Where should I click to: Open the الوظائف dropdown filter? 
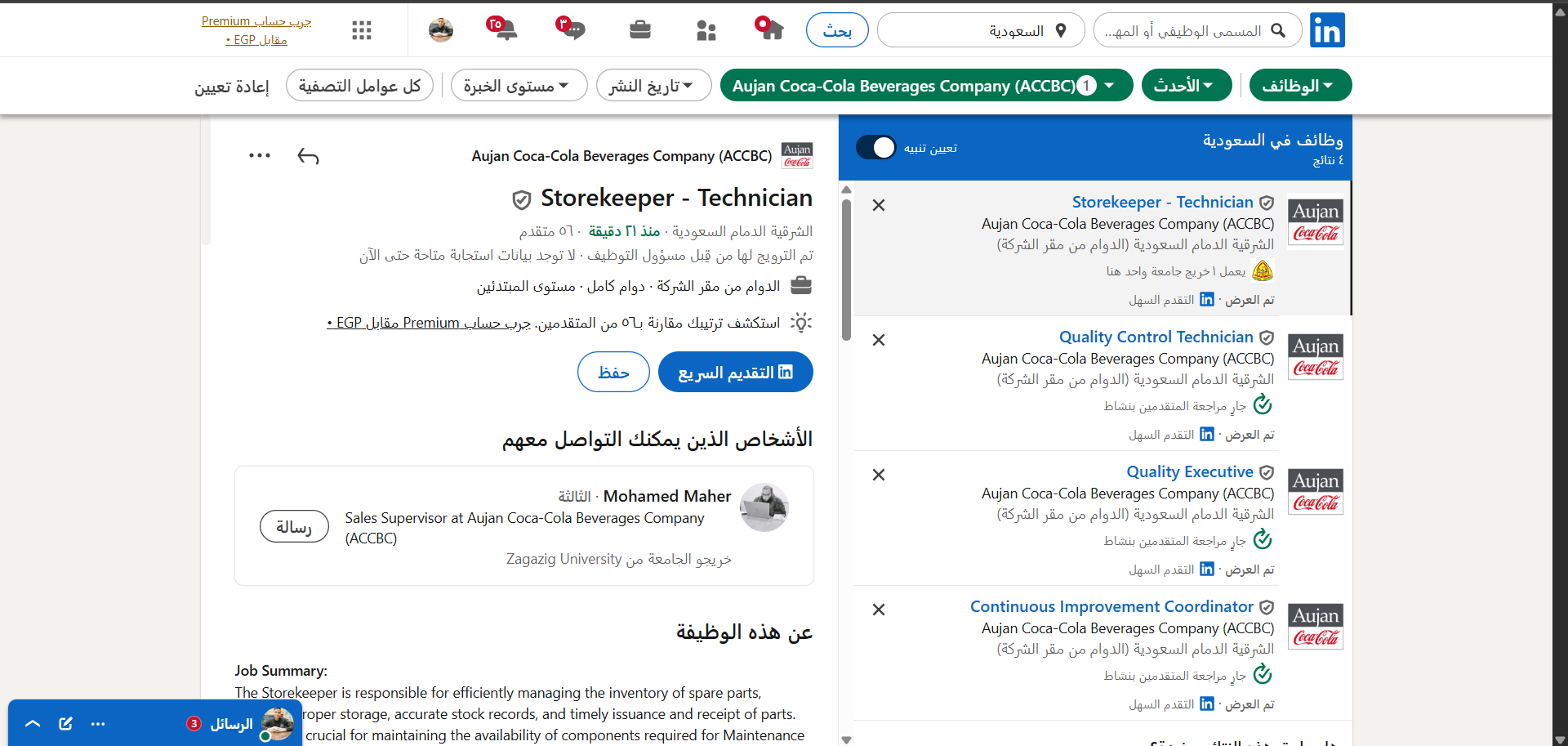(x=1300, y=85)
